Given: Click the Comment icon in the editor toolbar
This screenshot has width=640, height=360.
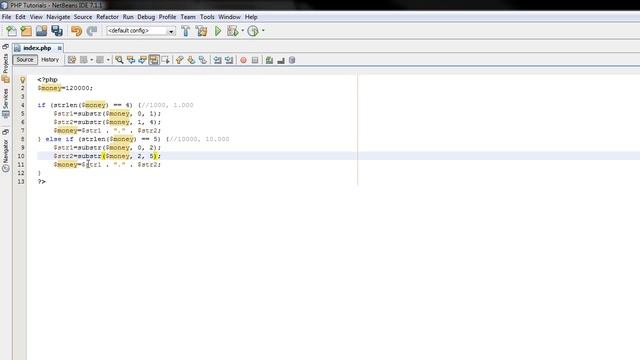Looking at the screenshot, I should tap(269, 60).
